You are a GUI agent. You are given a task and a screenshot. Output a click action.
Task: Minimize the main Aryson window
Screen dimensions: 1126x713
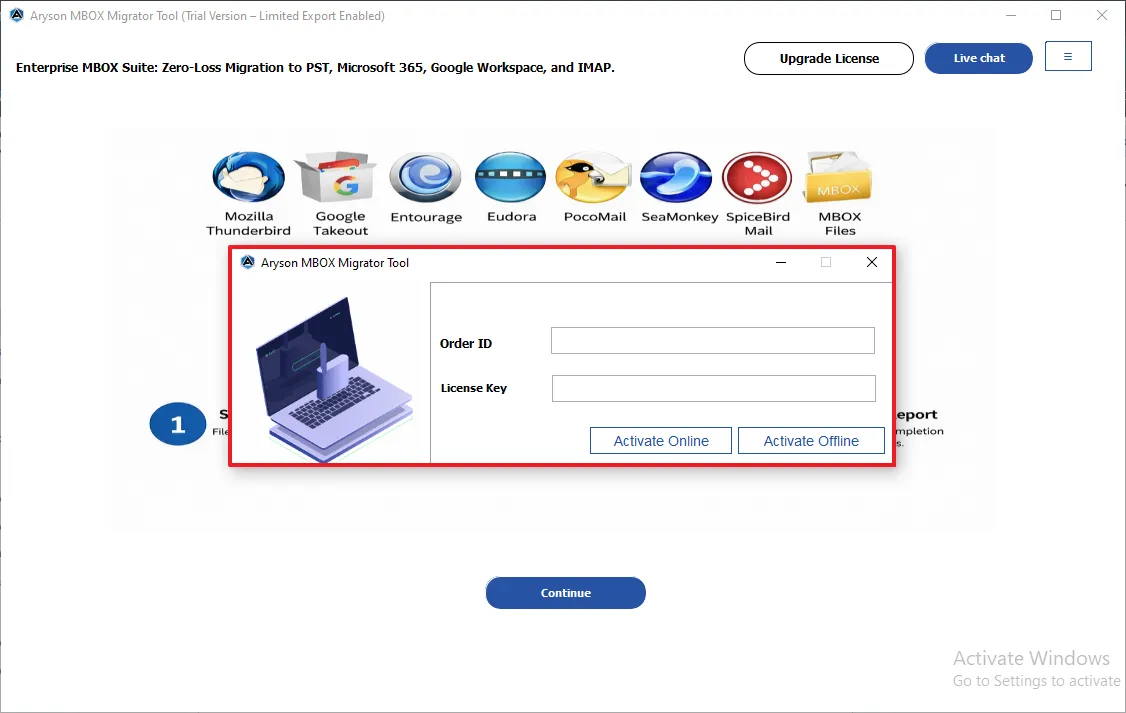1010,15
